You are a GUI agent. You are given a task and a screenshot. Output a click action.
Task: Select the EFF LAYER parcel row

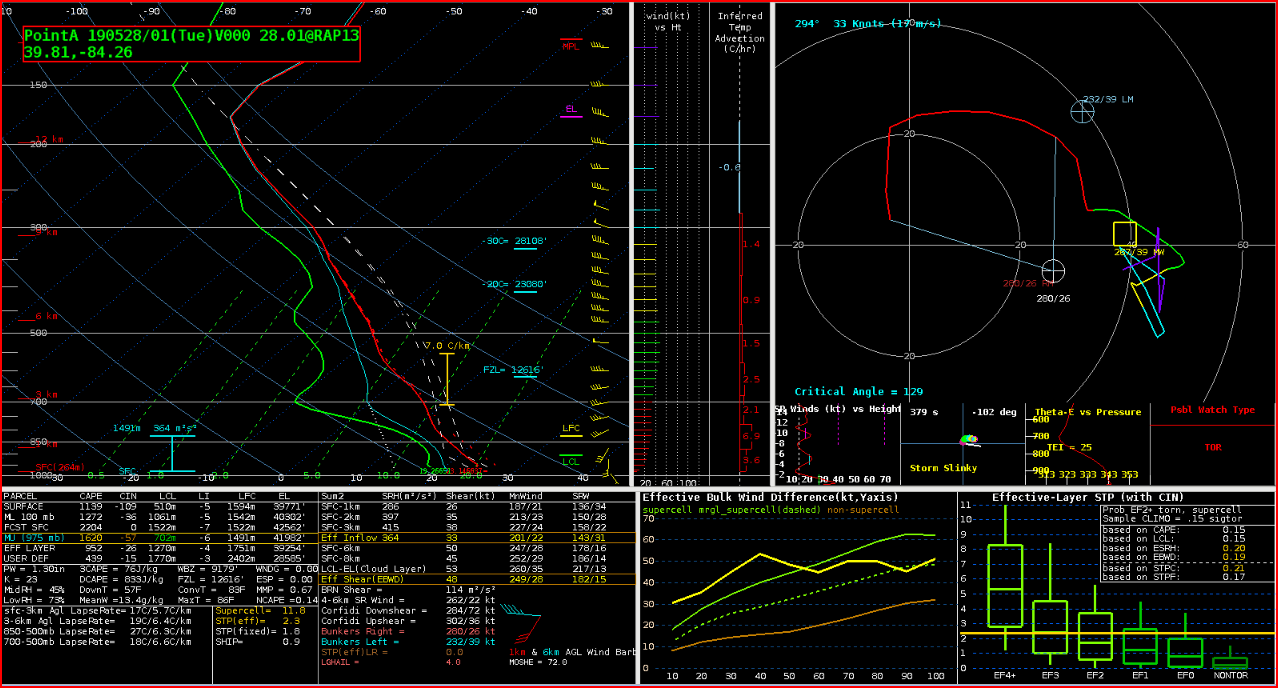pyautogui.click(x=158, y=547)
